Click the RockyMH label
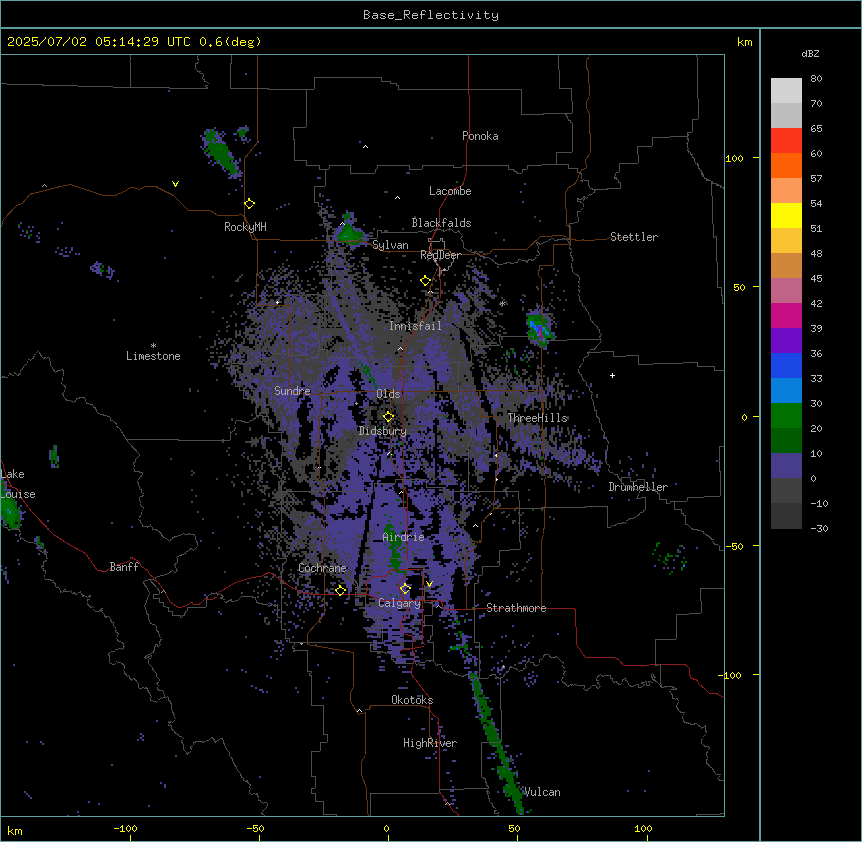 [245, 227]
